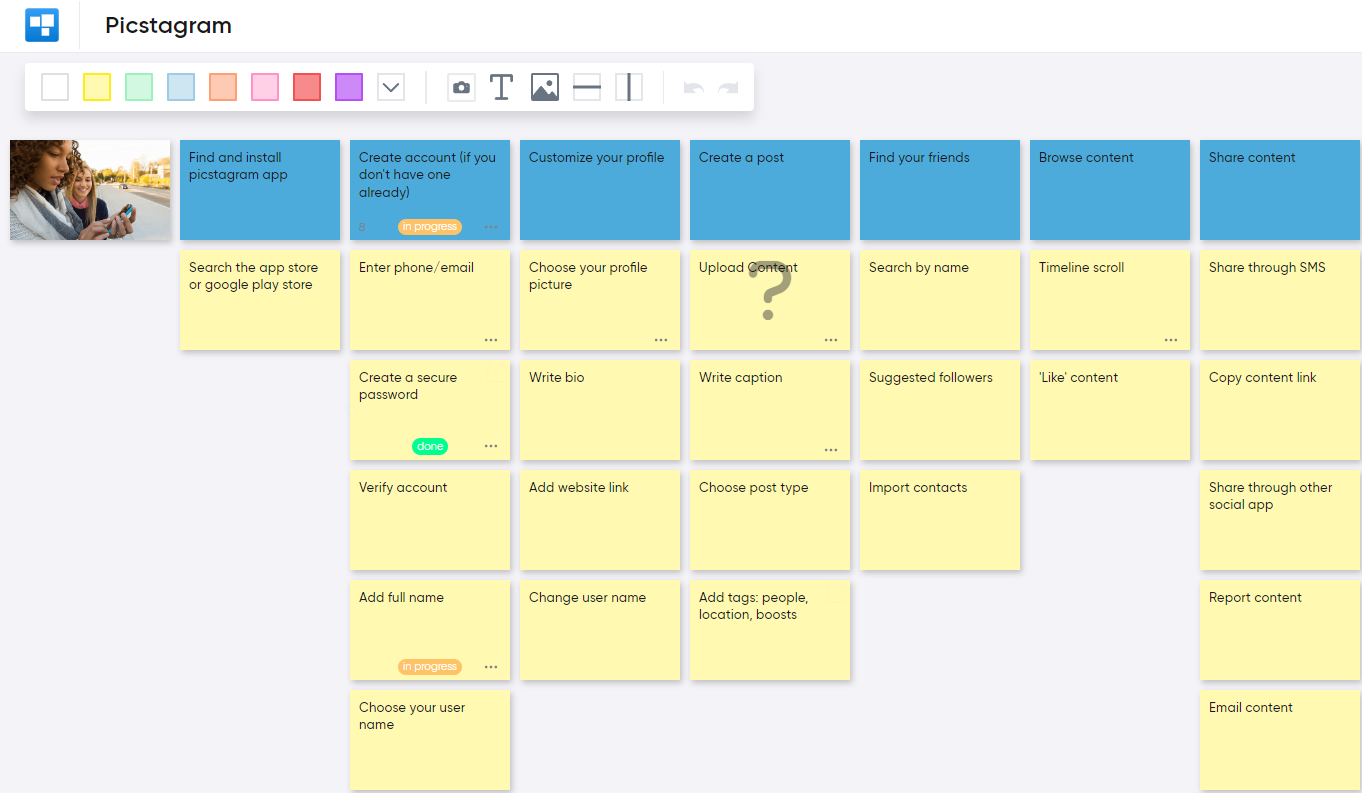Open the persona photo of two women
1362x793 pixels.
tap(90, 190)
